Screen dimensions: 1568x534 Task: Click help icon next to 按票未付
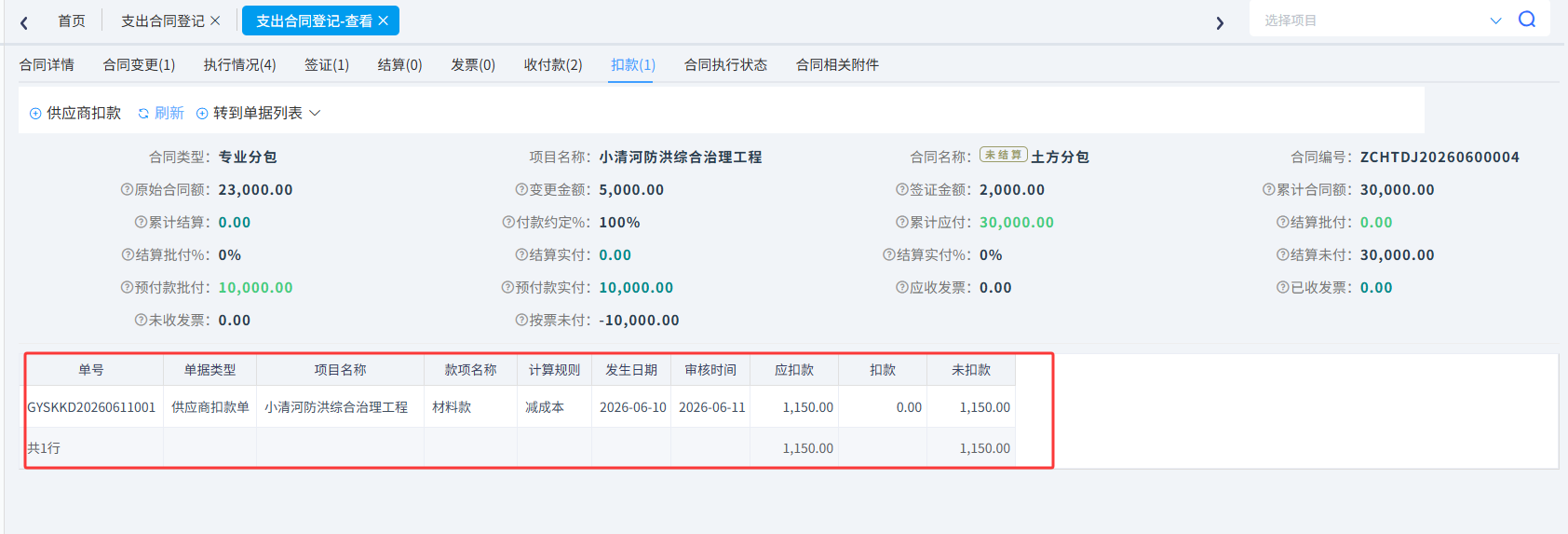pyautogui.click(x=521, y=320)
